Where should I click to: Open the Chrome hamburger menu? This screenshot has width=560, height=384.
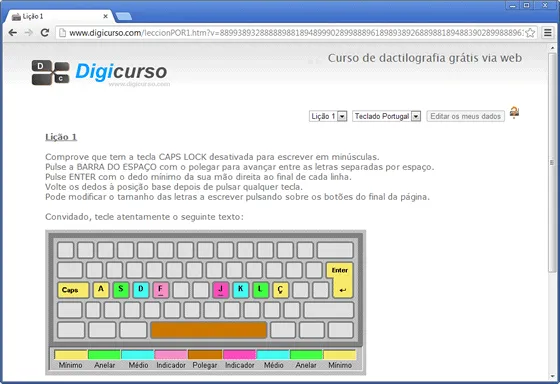click(x=548, y=33)
